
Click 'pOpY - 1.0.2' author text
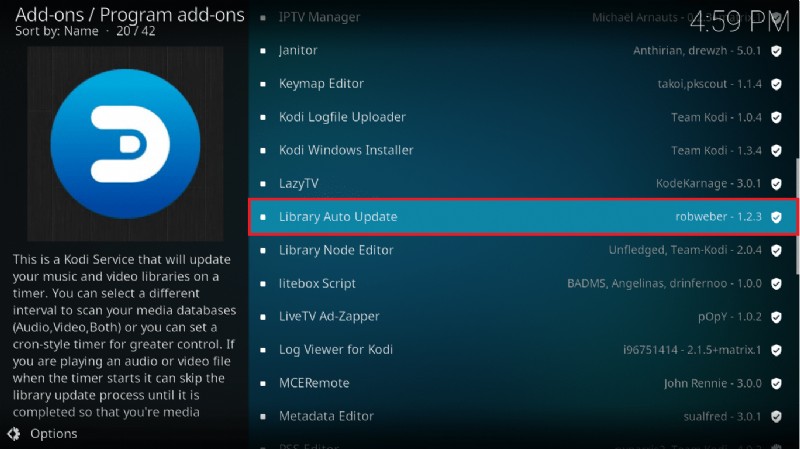pyautogui.click(x=730, y=317)
